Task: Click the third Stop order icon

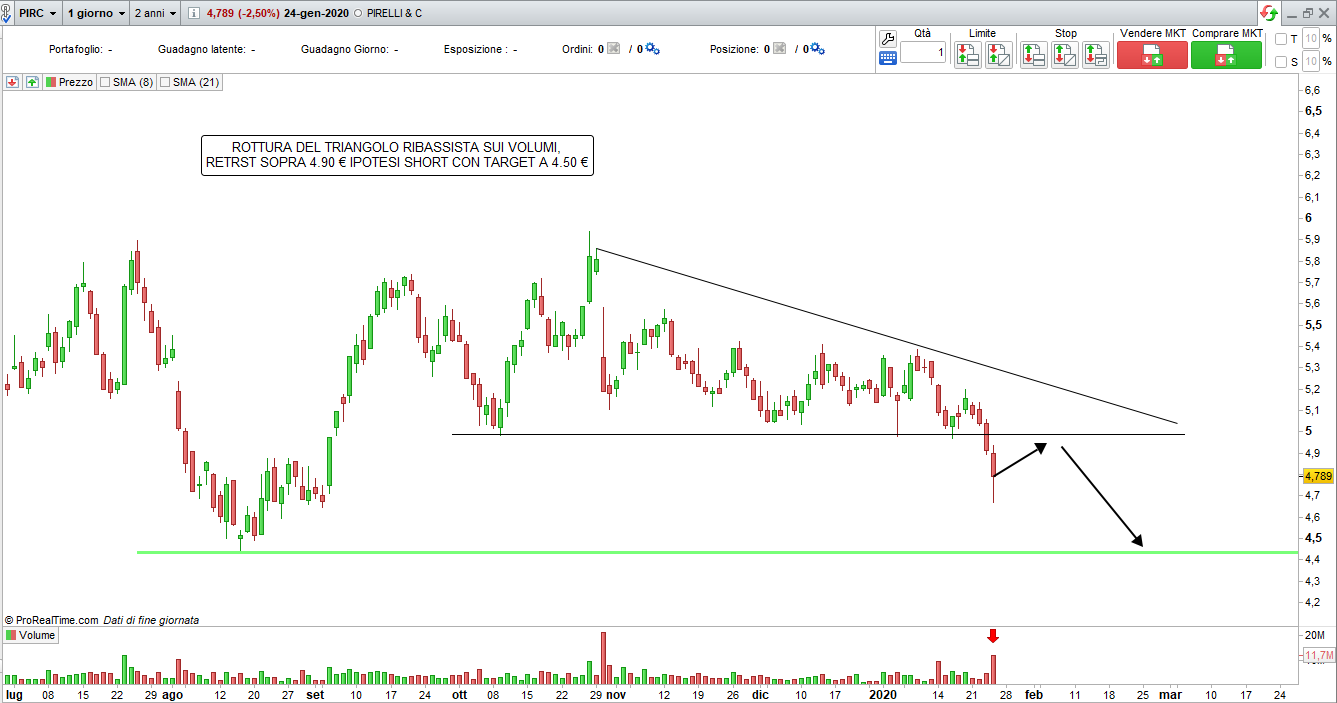Action: [x=1095, y=55]
